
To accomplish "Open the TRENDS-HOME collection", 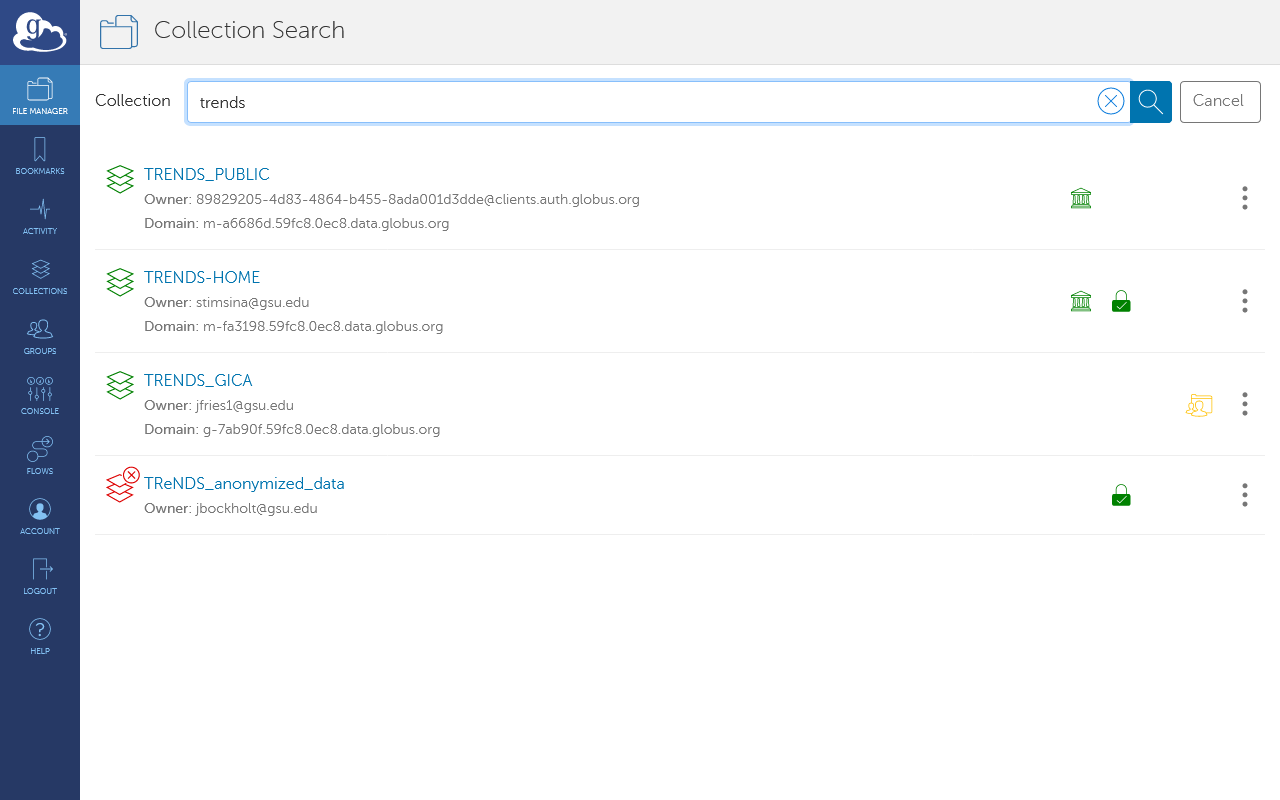I will coord(202,277).
